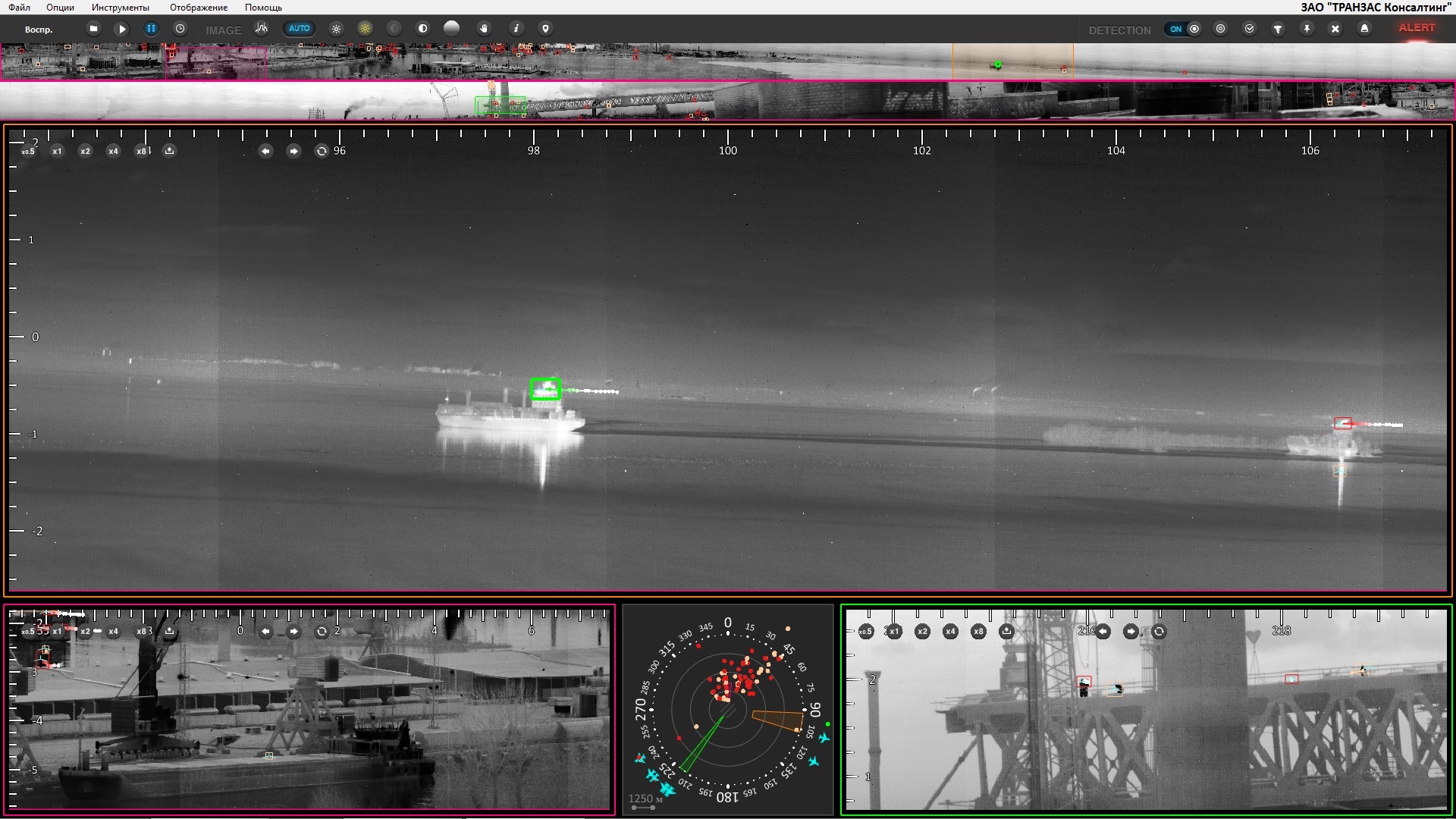This screenshot has height=819, width=1456.
Task: Open the detection filter funnel icon
Action: 1278,29
